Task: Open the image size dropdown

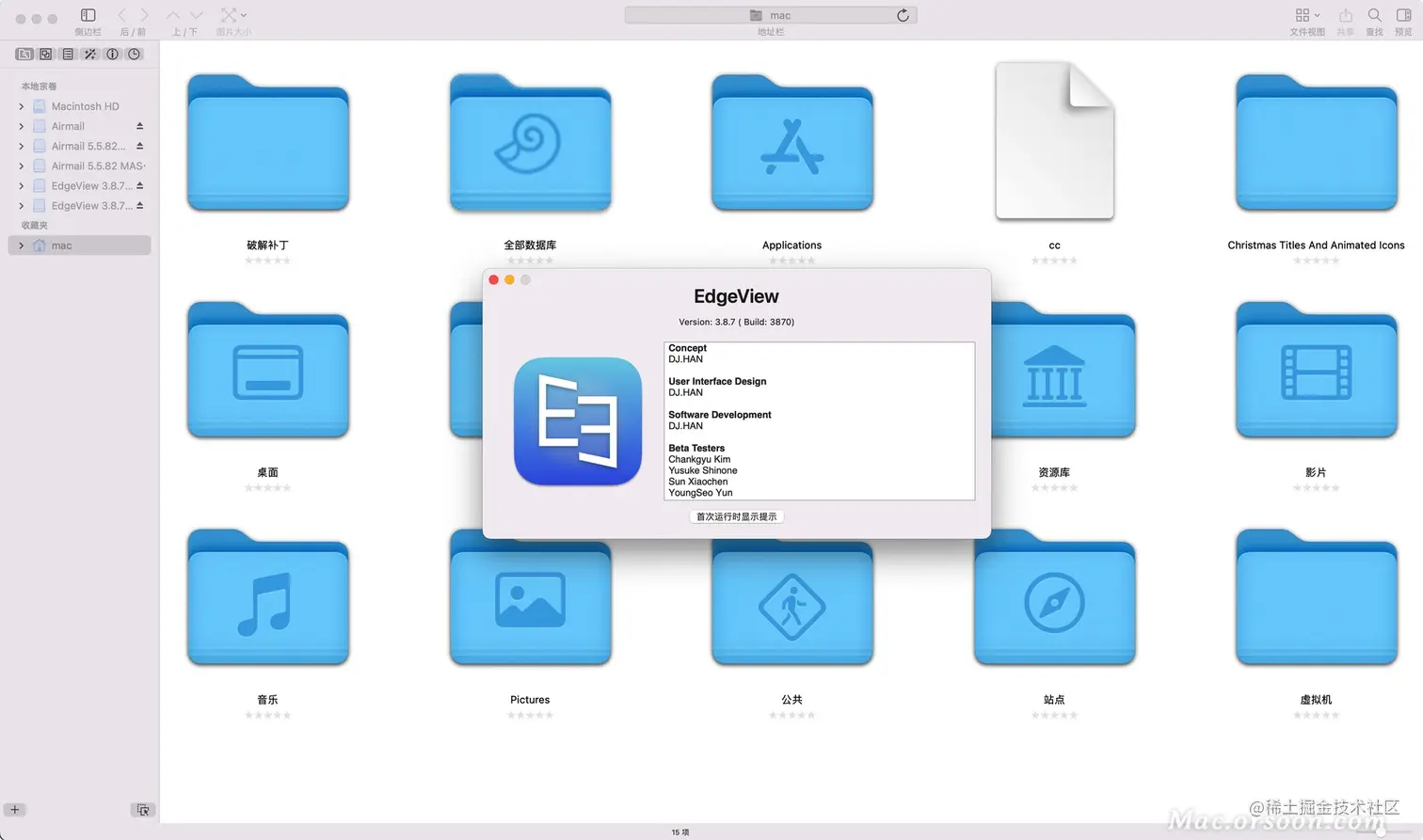Action: (x=233, y=15)
